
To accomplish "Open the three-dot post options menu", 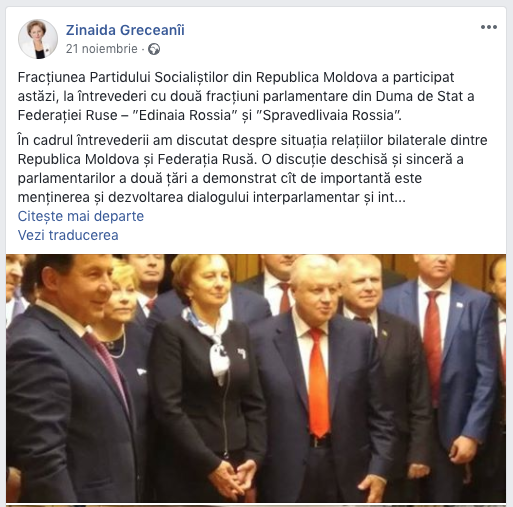I will tap(489, 27).
